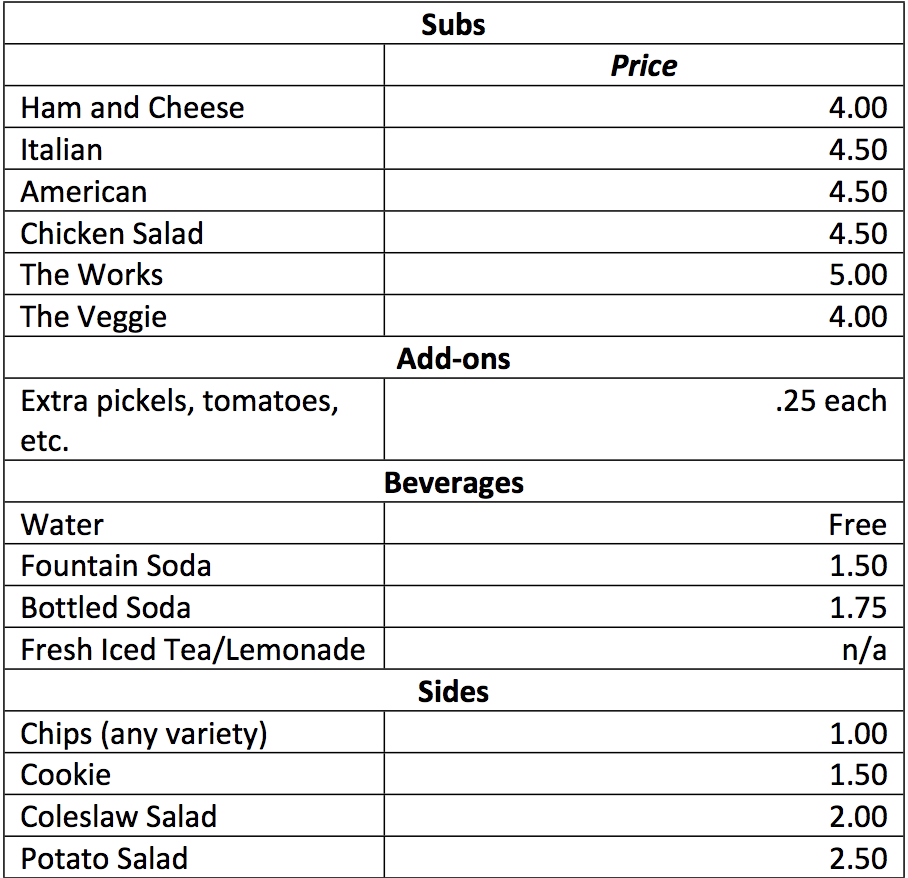
Task: Click the Italian sub name
Action: 62,150
